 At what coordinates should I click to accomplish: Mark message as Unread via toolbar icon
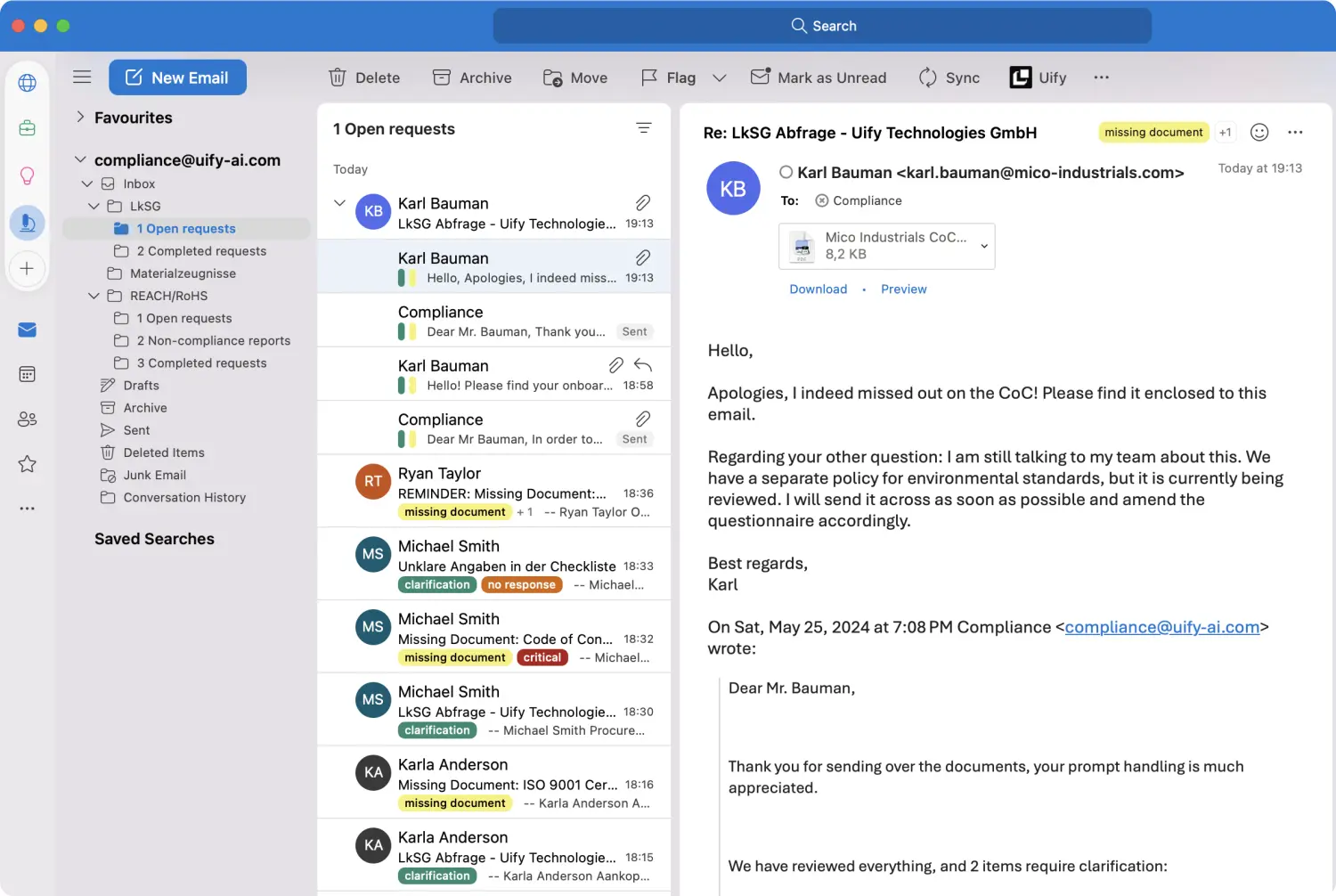click(x=760, y=77)
